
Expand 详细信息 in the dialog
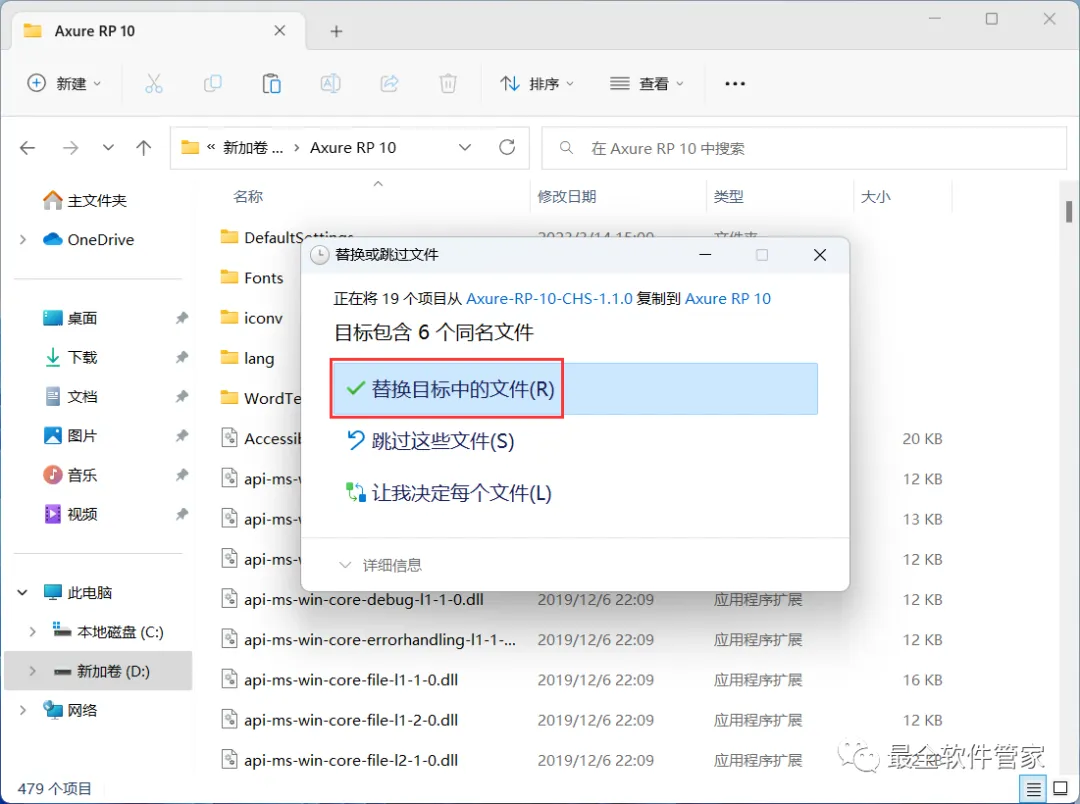(x=380, y=565)
